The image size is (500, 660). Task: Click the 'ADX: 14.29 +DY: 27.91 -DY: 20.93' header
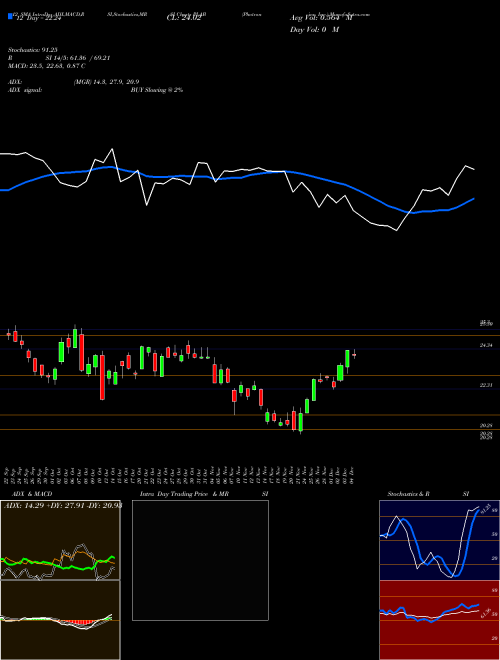click(x=63, y=505)
